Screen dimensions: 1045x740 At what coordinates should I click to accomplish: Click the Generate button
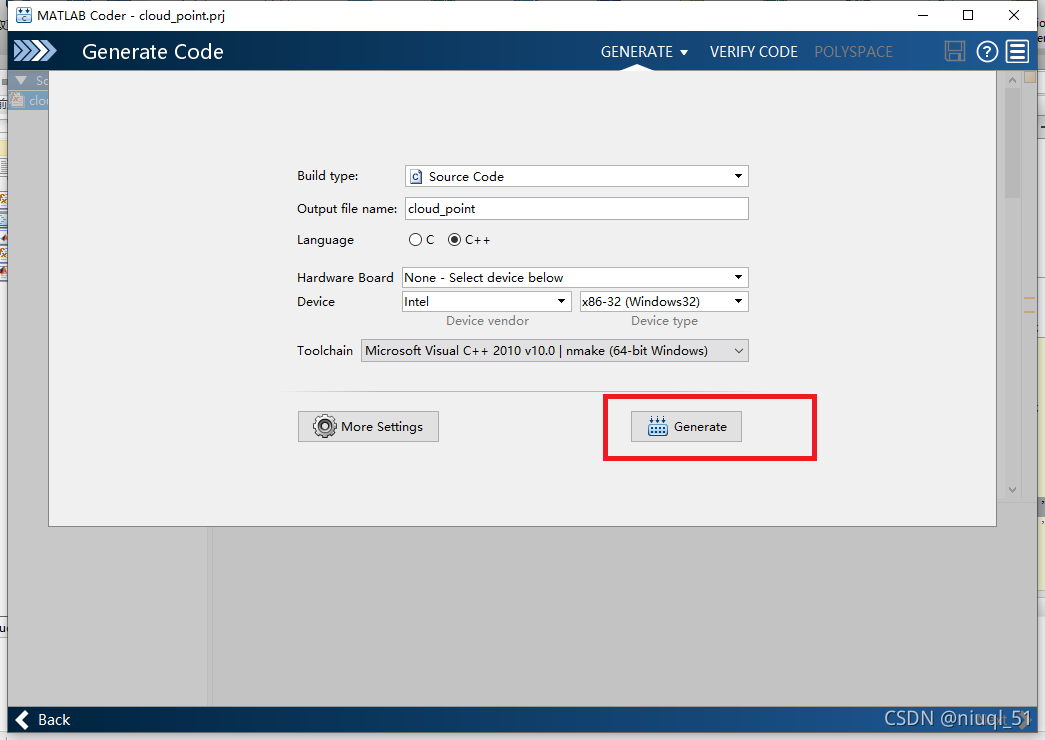point(686,426)
